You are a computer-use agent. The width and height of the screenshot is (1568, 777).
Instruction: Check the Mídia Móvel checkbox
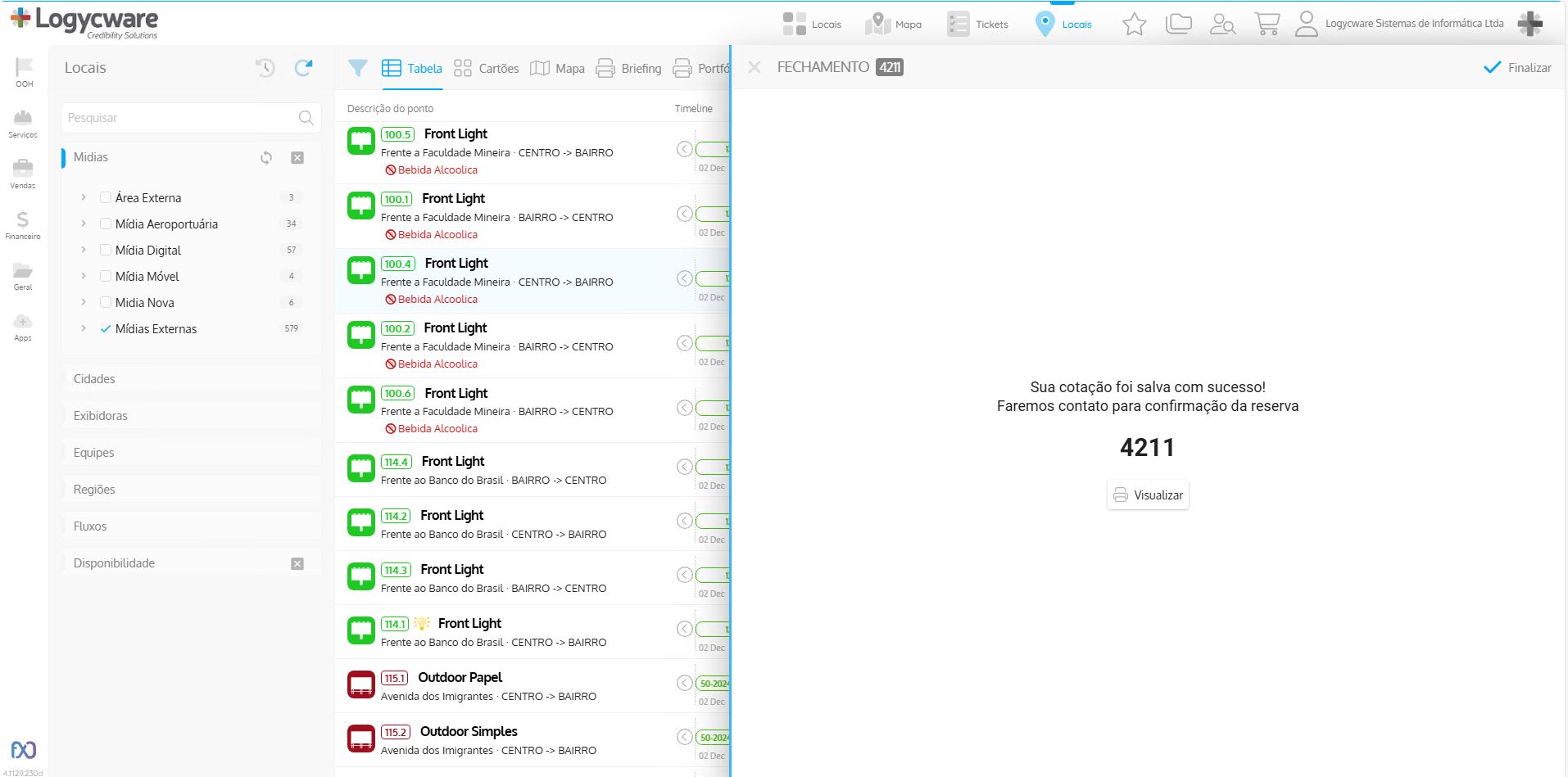pyautogui.click(x=106, y=276)
